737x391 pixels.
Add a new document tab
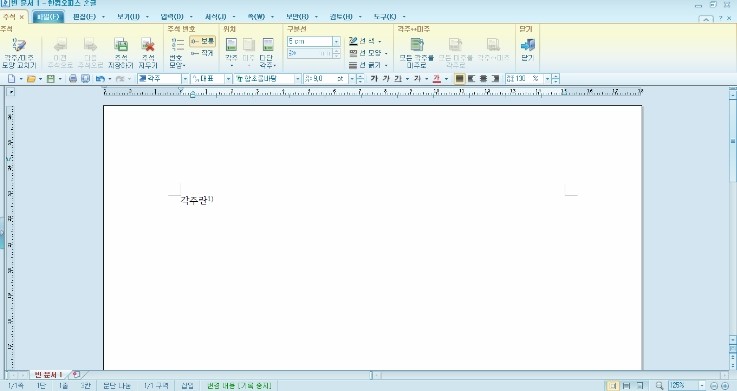(76, 375)
